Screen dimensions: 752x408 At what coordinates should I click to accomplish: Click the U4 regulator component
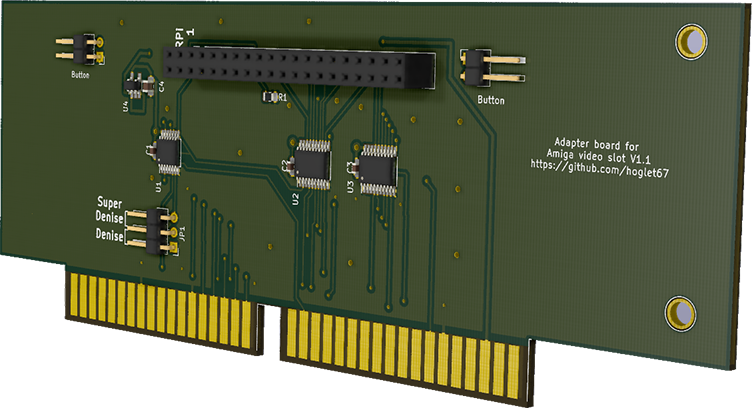(x=133, y=86)
